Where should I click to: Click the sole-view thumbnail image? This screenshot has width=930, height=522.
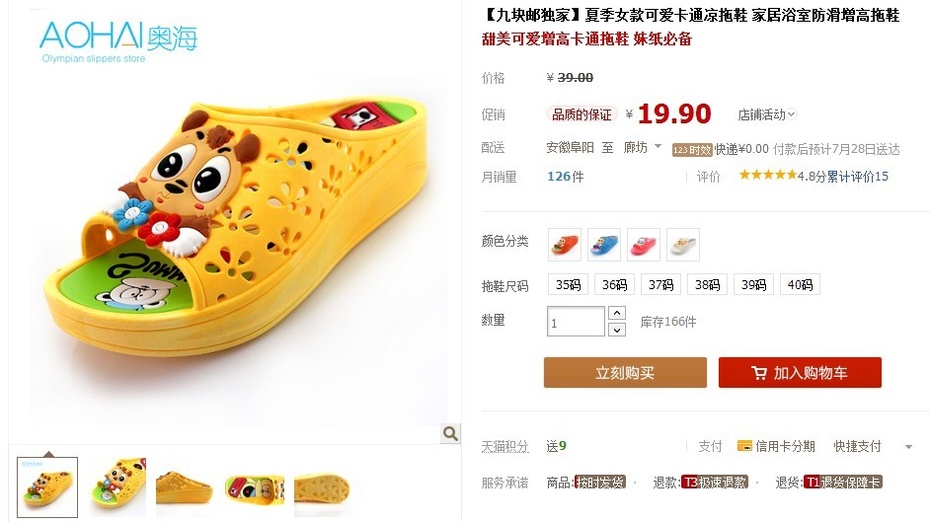click(x=322, y=488)
